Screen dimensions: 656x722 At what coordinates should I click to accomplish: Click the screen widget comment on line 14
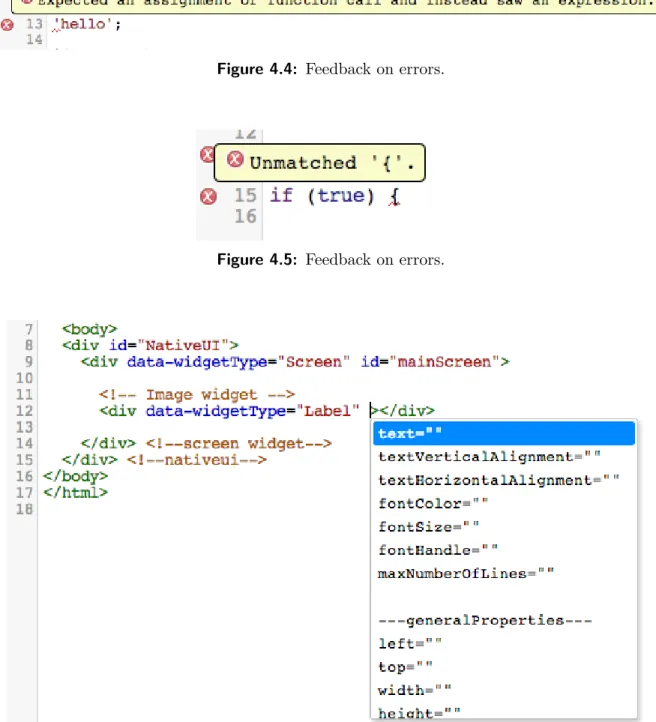238,443
